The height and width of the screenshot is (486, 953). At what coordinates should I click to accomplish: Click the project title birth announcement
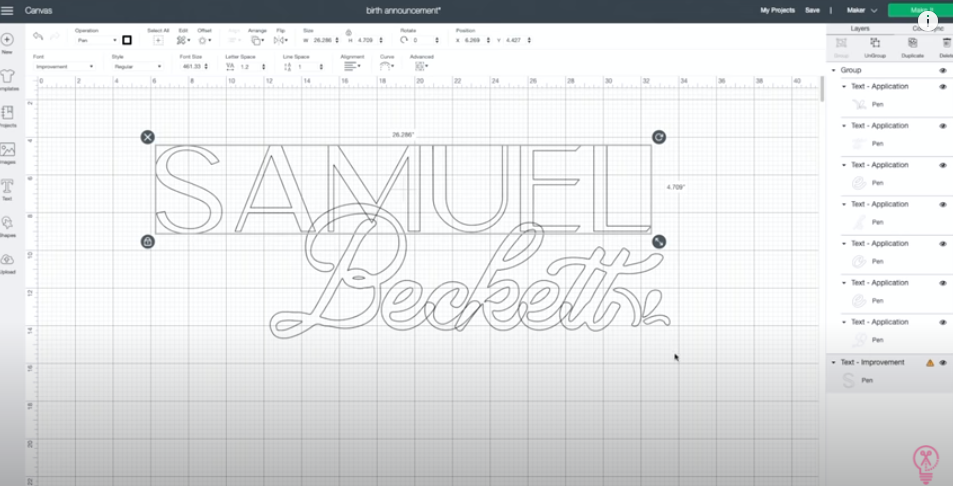tap(404, 10)
